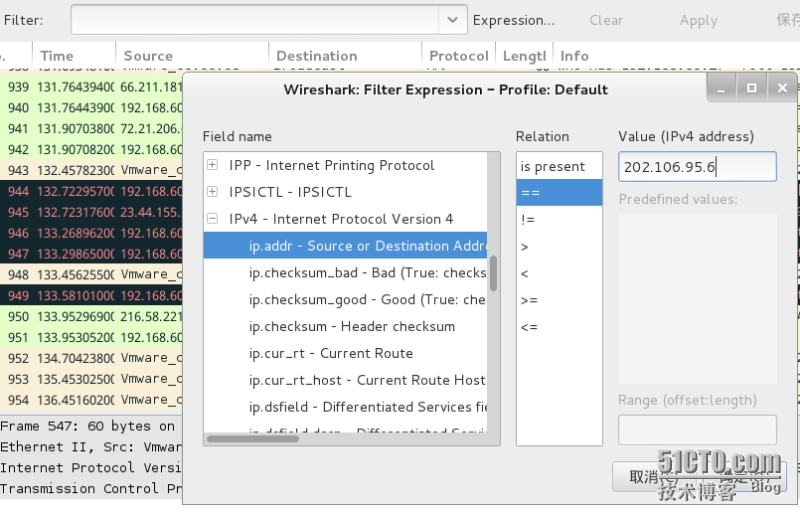Select packet 939 in packet list
800x520 pixels.
pyautogui.click(x=91, y=87)
